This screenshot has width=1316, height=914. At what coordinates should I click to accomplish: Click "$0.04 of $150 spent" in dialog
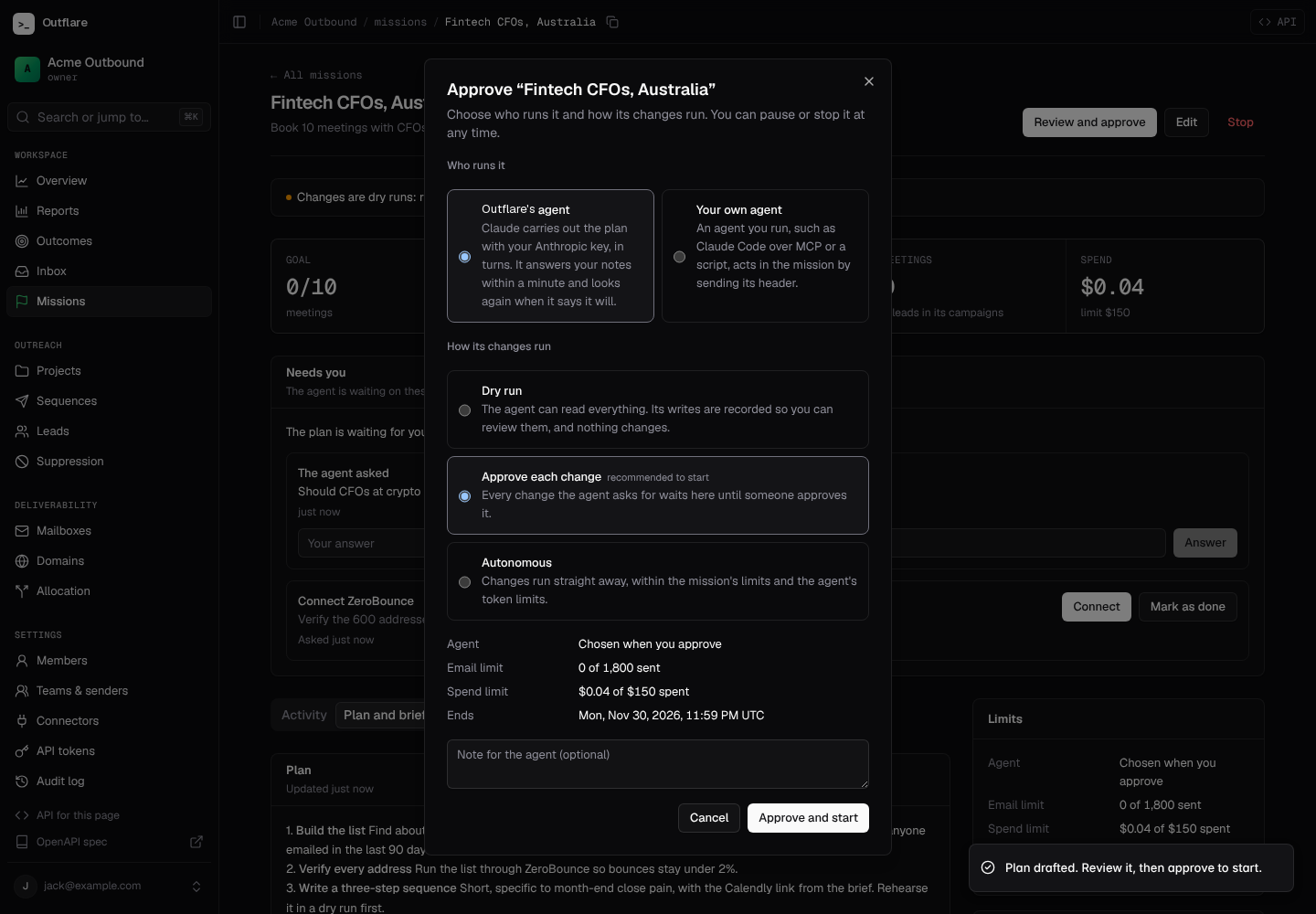(x=633, y=692)
